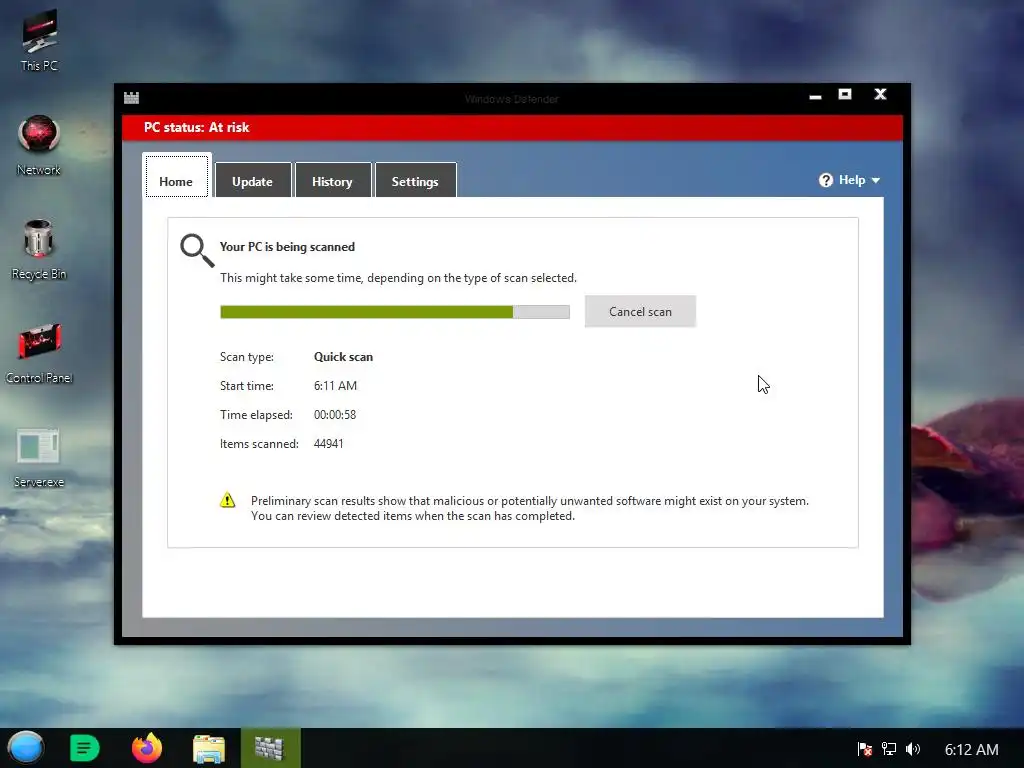Image resolution: width=1024 pixels, height=768 pixels.
Task: Open the Control Panel desktop icon
Action: (x=39, y=354)
